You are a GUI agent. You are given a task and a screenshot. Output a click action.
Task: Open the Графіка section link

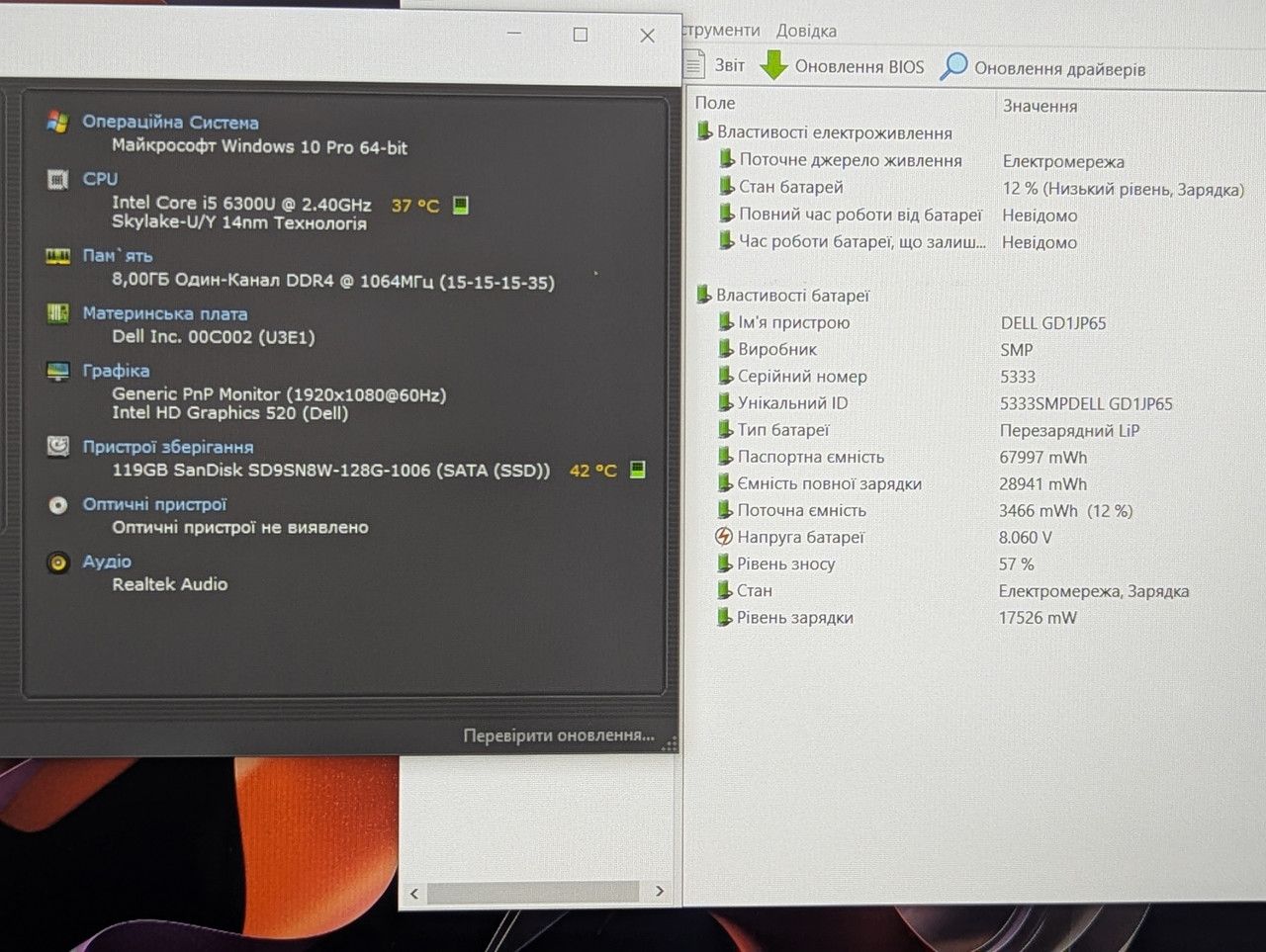(116, 371)
